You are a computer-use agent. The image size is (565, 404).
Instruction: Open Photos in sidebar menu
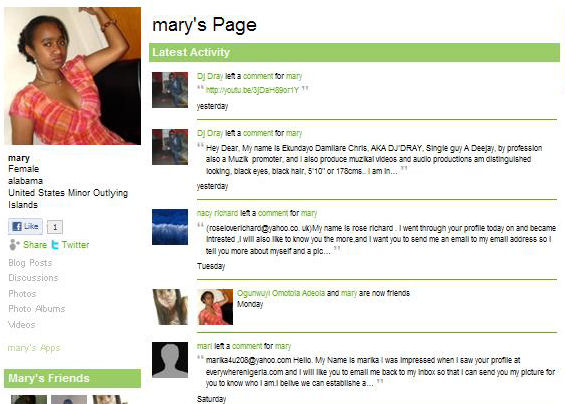tap(22, 294)
